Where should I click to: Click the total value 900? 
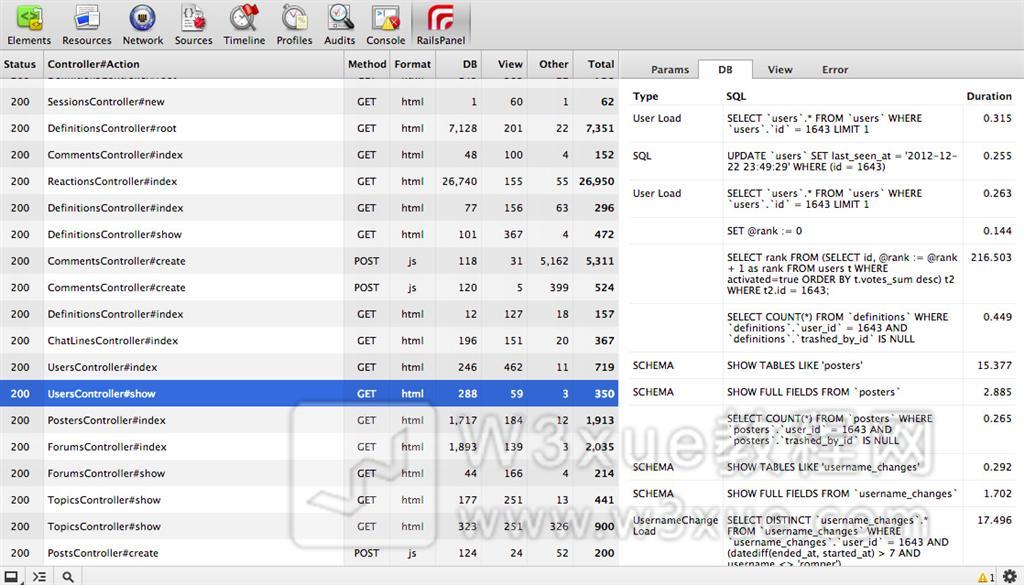click(604, 527)
